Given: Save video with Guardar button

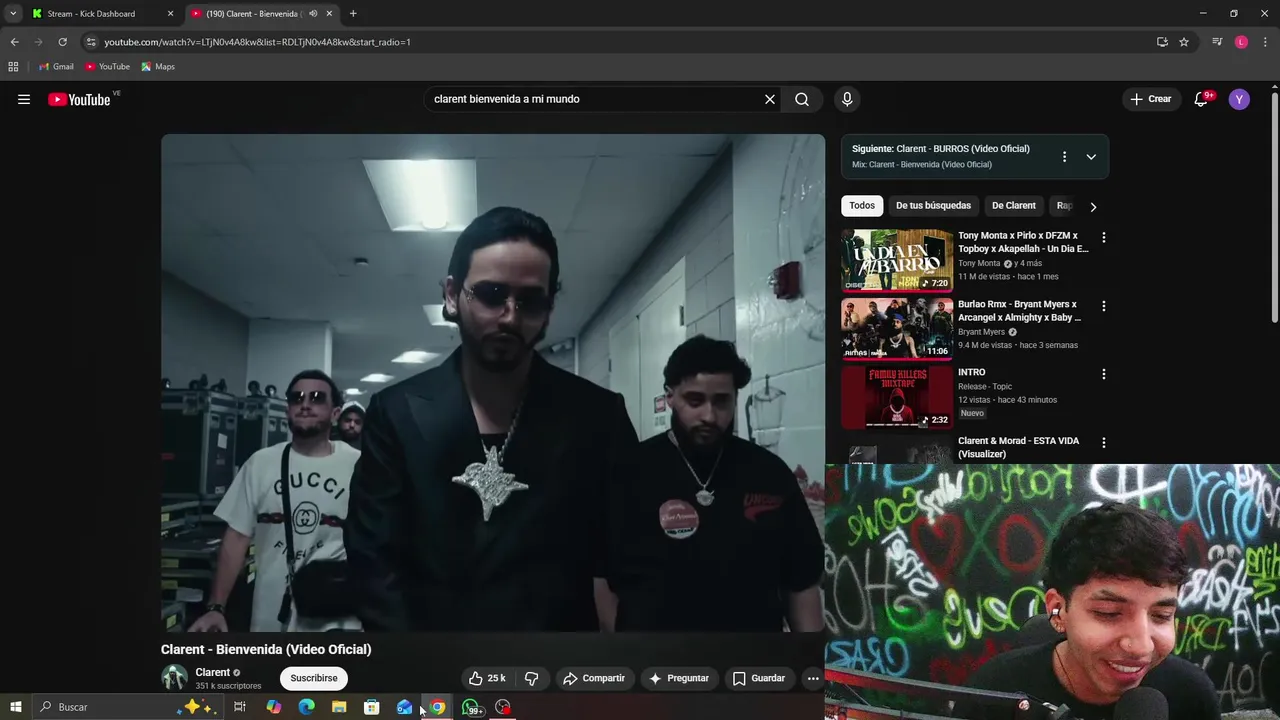Looking at the screenshot, I should coord(759,678).
